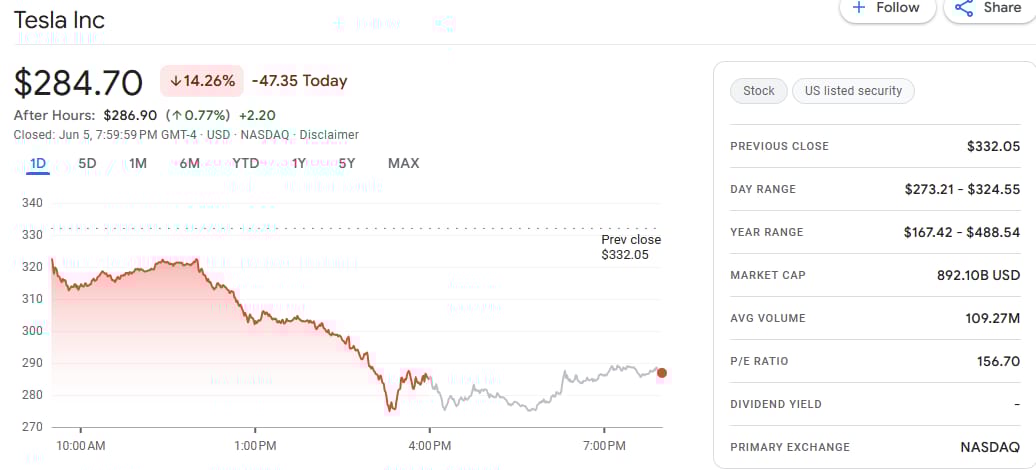Select the 1D time range tab

(x=38, y=163)
